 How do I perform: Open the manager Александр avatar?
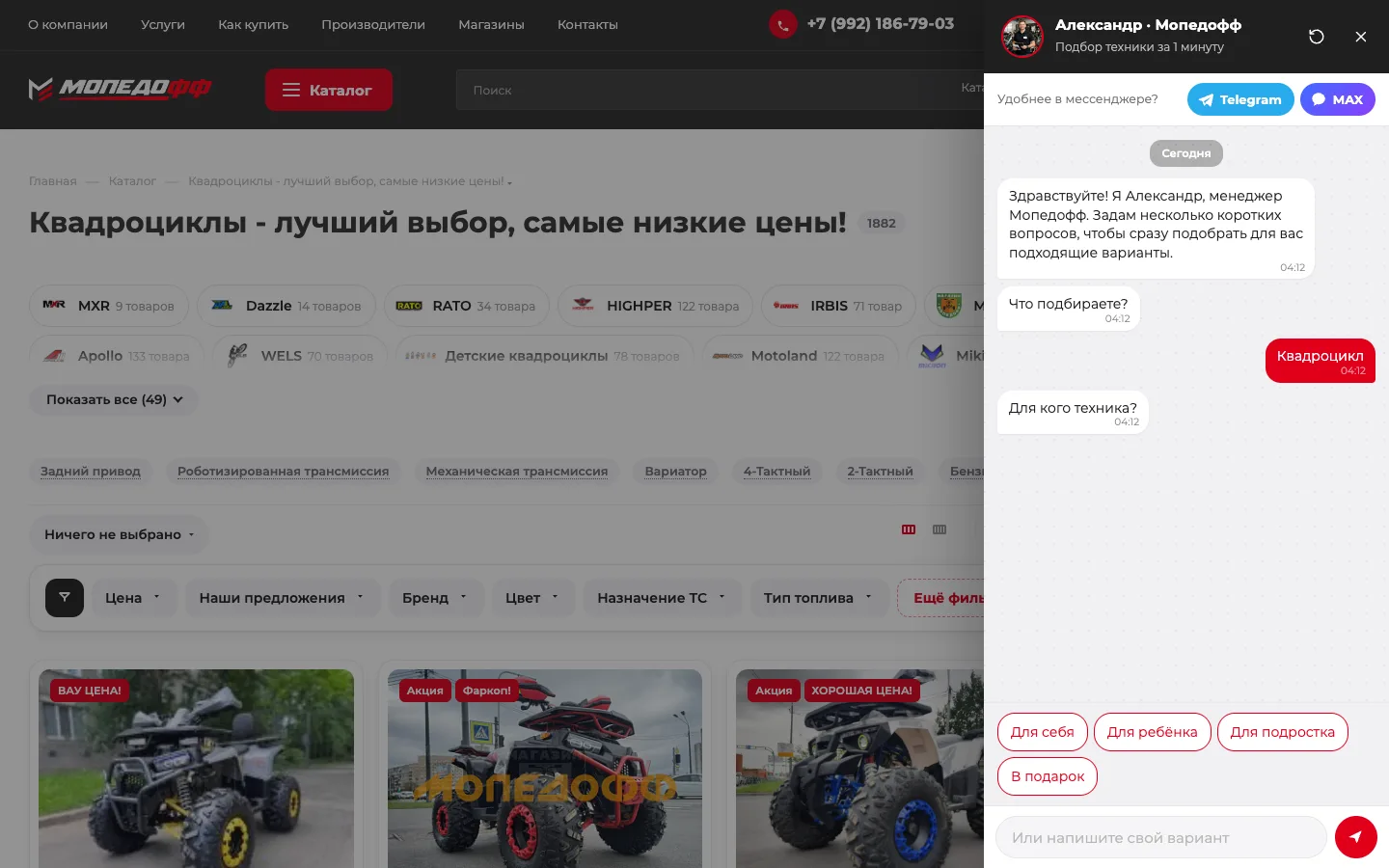point(1022,37)
